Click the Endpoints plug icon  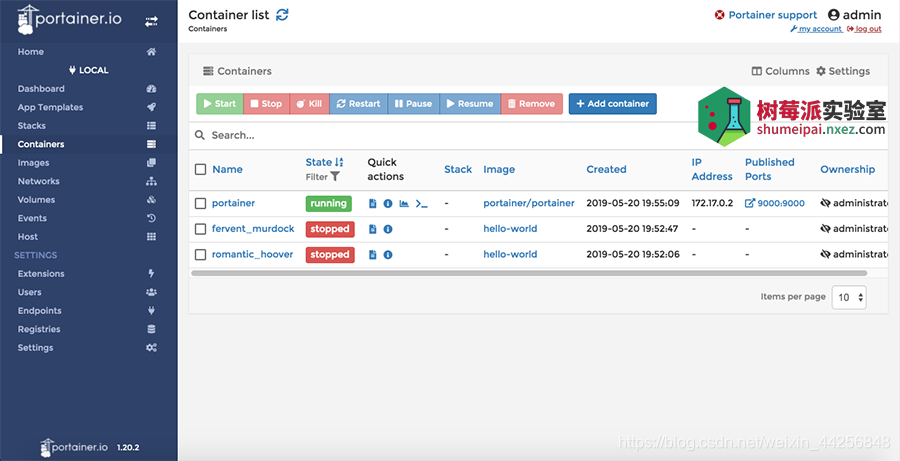(x=152, y=311)
